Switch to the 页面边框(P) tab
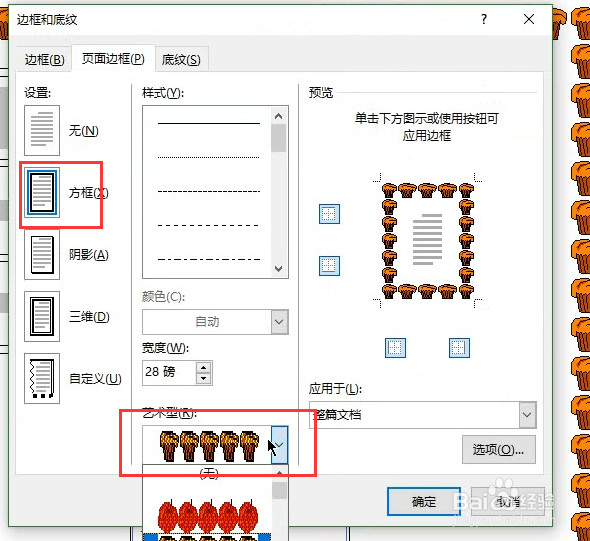 click(113, 58)
